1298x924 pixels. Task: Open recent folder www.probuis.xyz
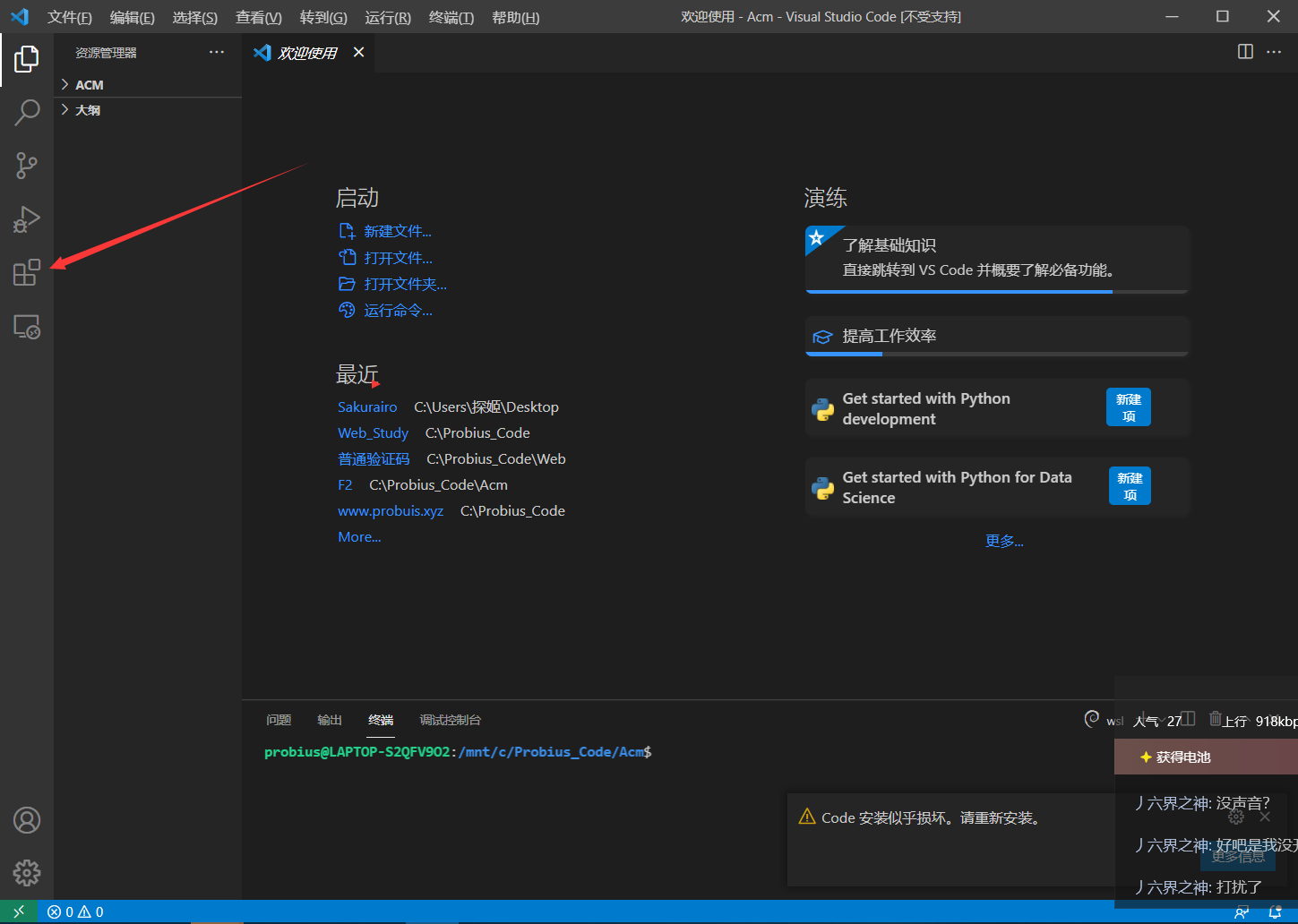(391, 510)
